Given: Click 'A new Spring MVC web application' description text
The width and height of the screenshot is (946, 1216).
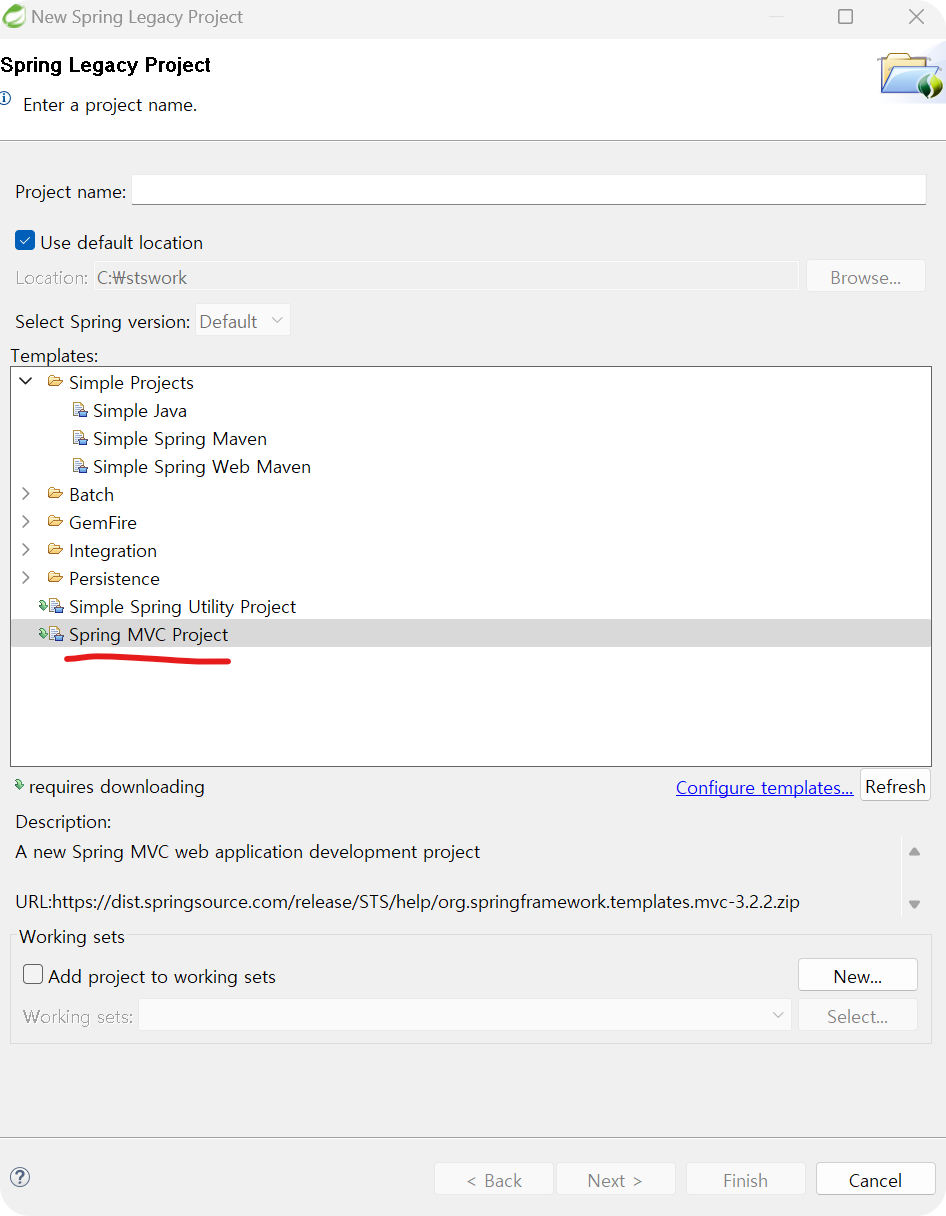Looking at the screenshot, I should tap(248, 852).
